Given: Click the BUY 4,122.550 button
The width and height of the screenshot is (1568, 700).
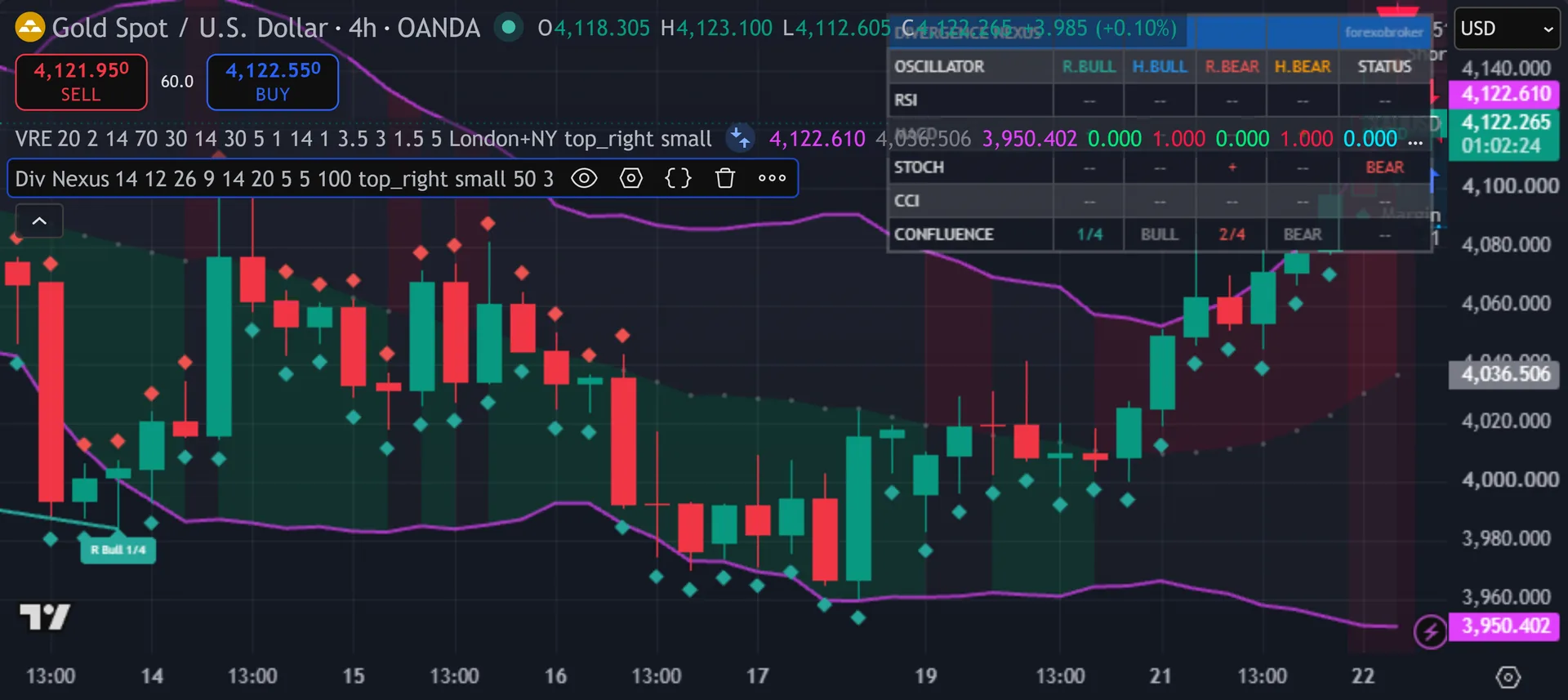Looking at the screenshot, I should (273, 82).
